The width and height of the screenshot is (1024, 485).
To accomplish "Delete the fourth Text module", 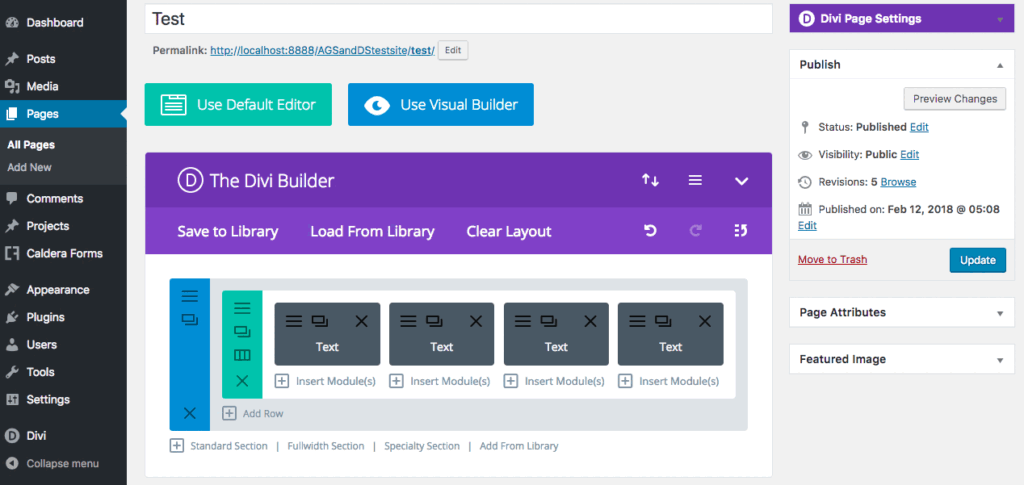I will tap(705, 321).
